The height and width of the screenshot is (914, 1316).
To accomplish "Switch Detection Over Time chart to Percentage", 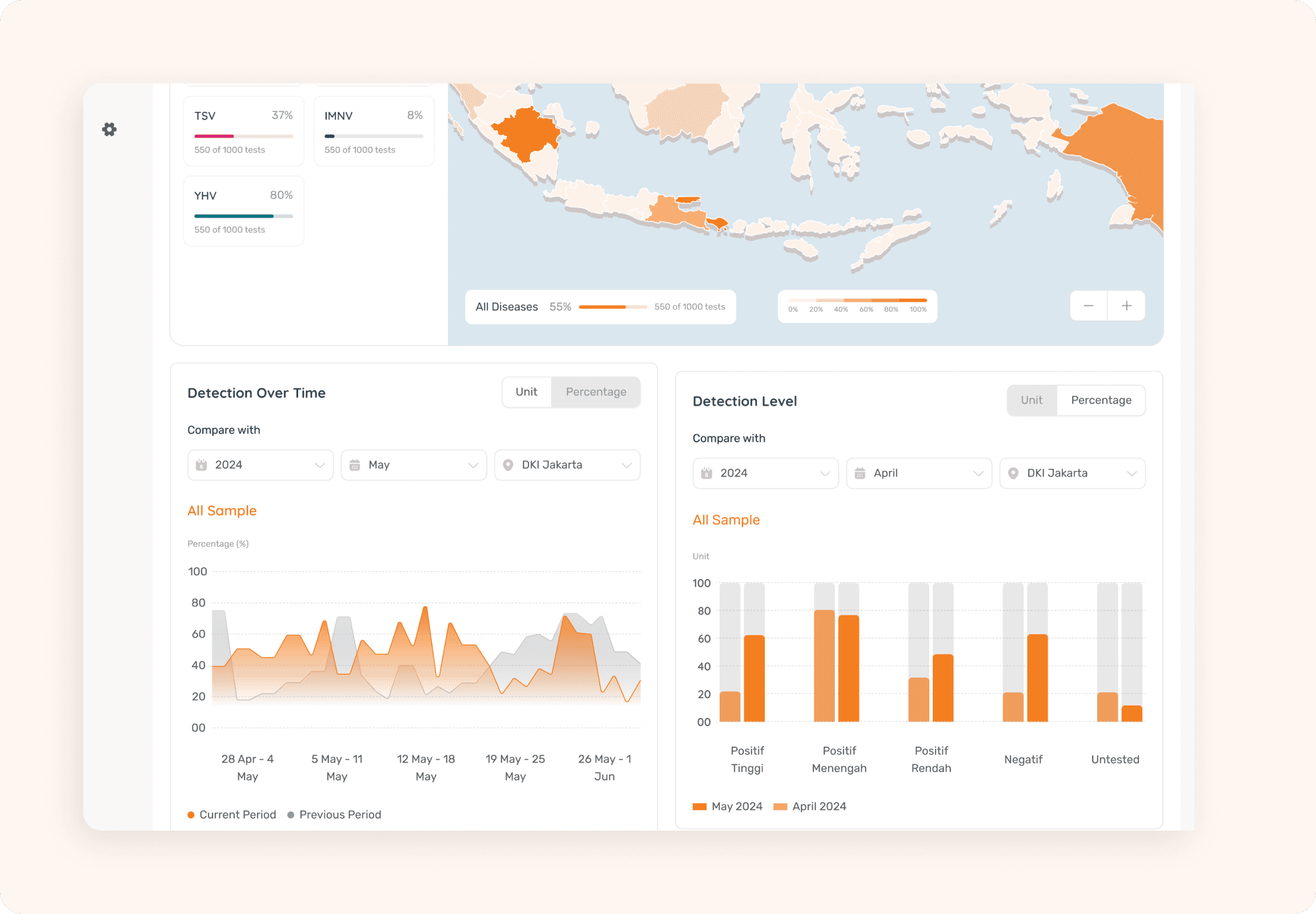I will coord(596,392).
